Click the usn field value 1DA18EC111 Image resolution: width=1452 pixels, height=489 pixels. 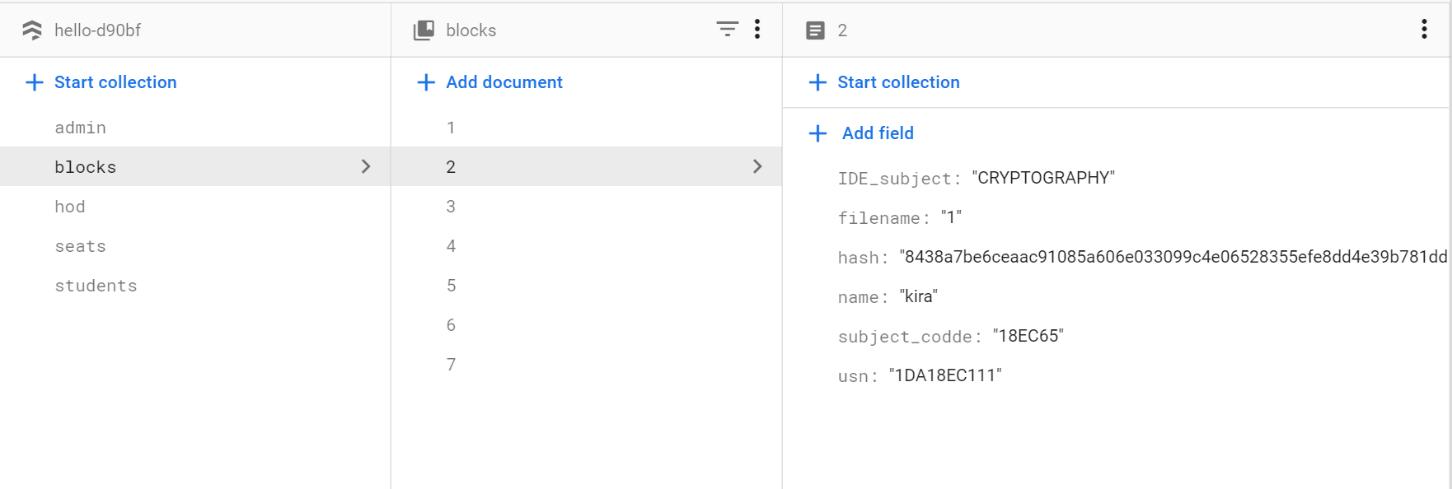pyautogui.click(x=945, y=376)
